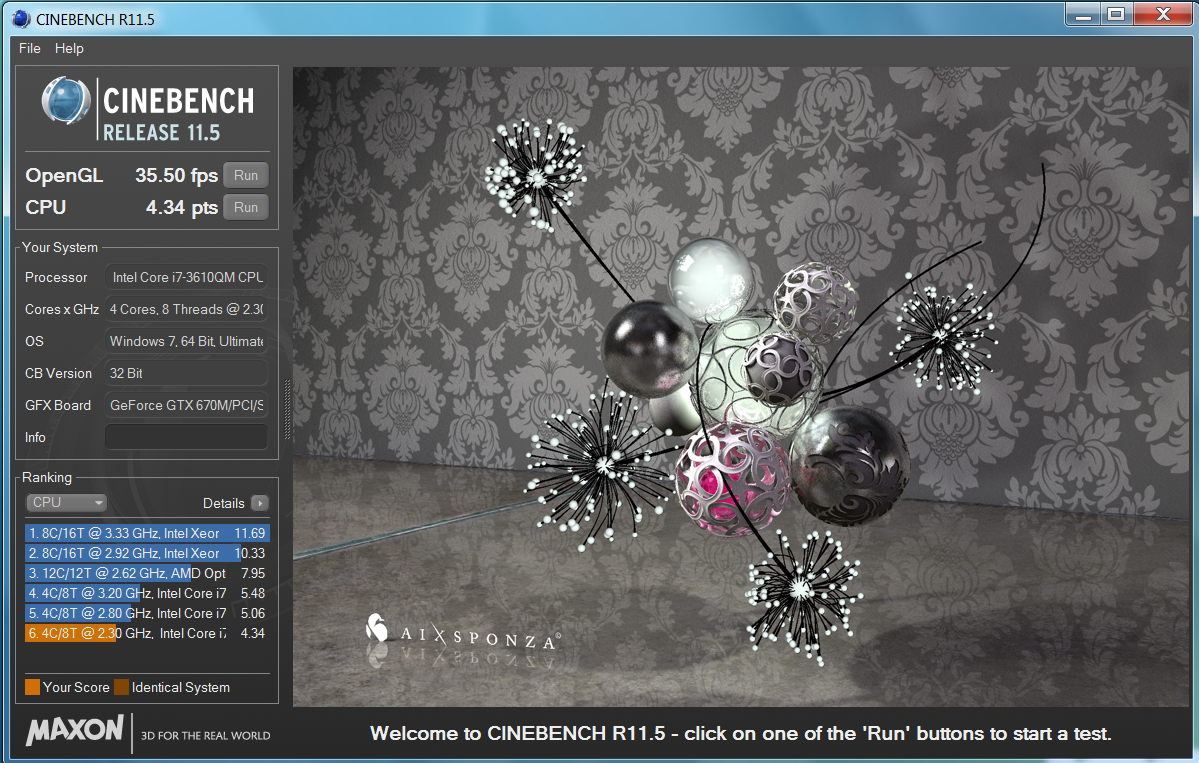Close the CINEBENCH window
The width and height of the screenshot is (1199, 763).
pyautogui.click(x=1163, y=15)
